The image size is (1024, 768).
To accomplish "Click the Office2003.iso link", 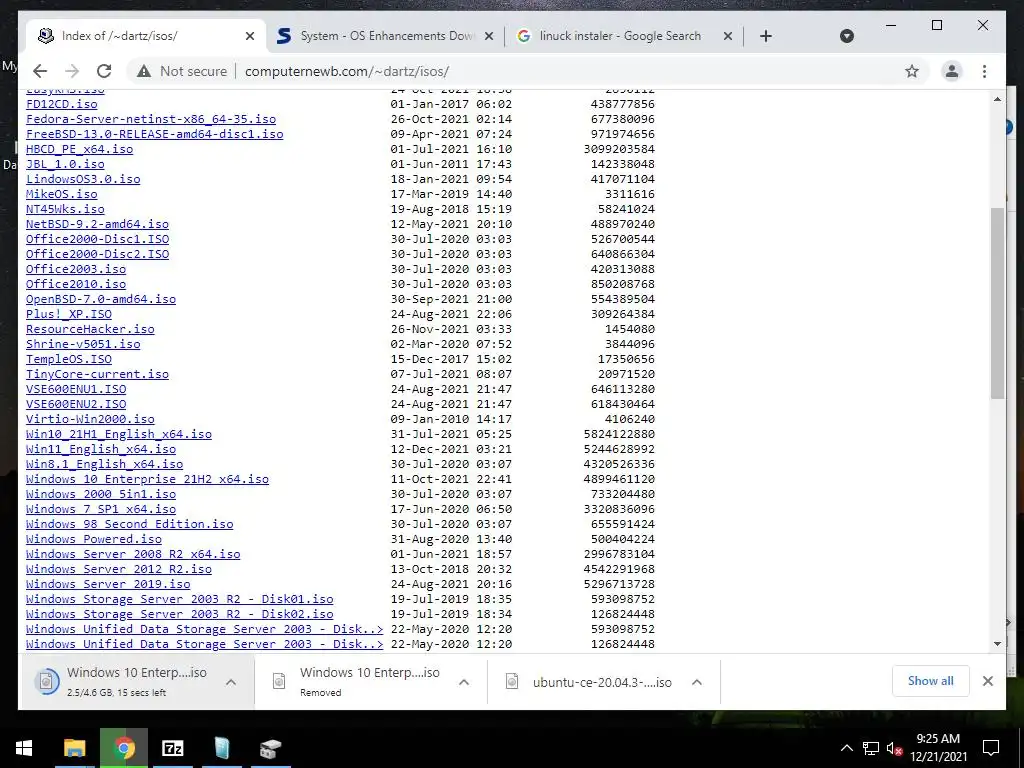I will 76,269.
